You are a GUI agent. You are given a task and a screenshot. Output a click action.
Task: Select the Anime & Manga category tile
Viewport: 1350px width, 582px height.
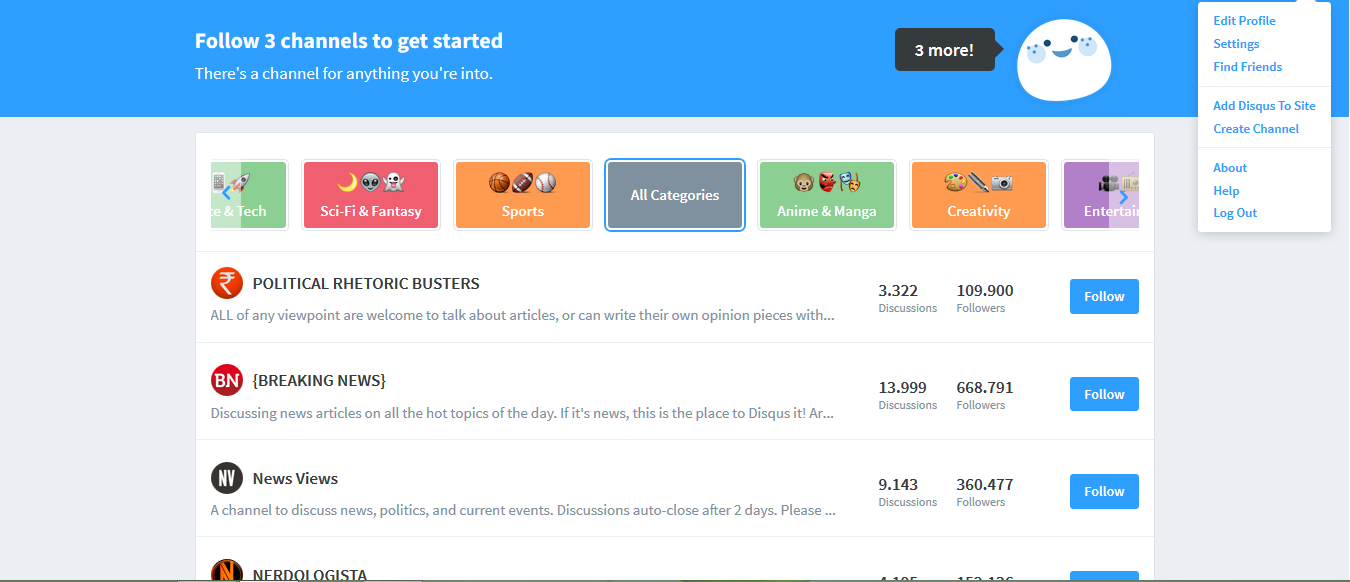(827, 195)
